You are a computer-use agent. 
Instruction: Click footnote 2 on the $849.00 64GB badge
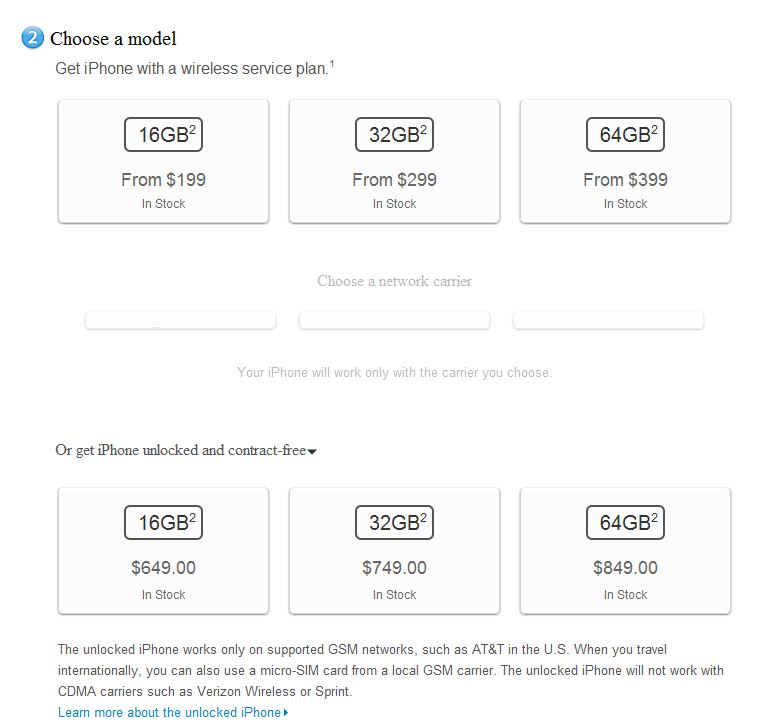click(x=654, y=517)
